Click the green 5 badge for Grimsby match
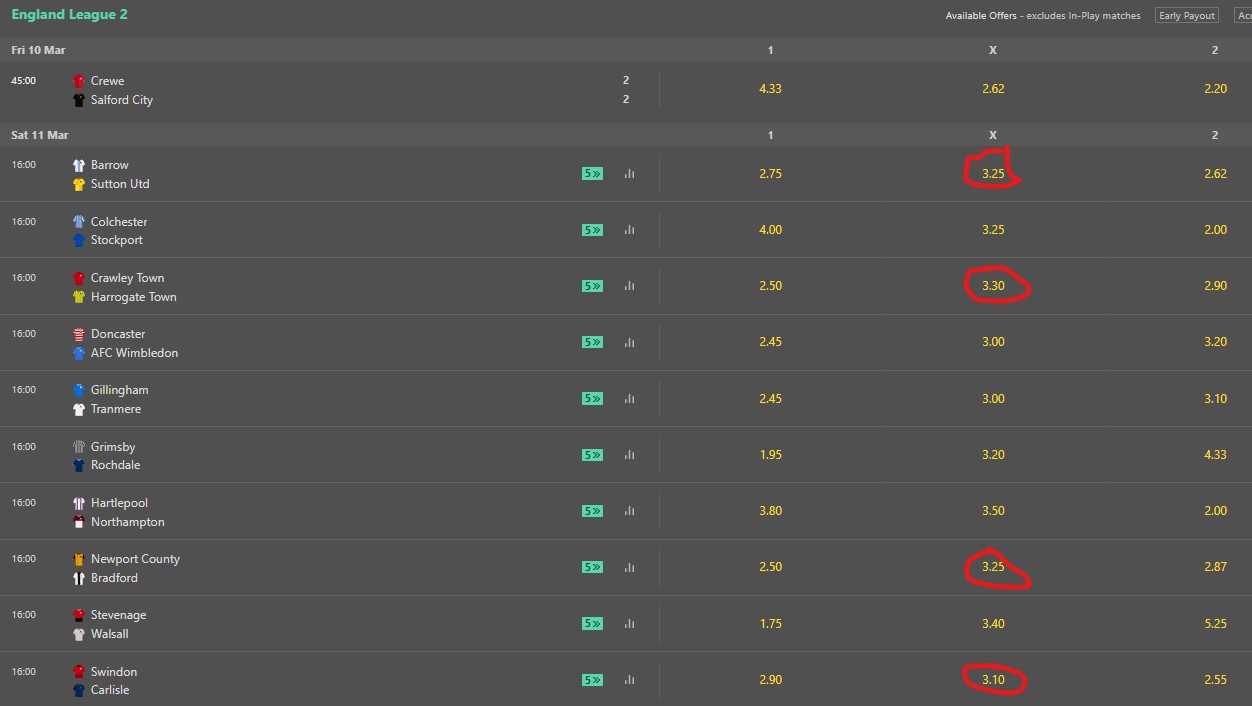Image resolution: width=1252 pixels, height=706 pixels. pyautogui.click(x=593, y=455)
